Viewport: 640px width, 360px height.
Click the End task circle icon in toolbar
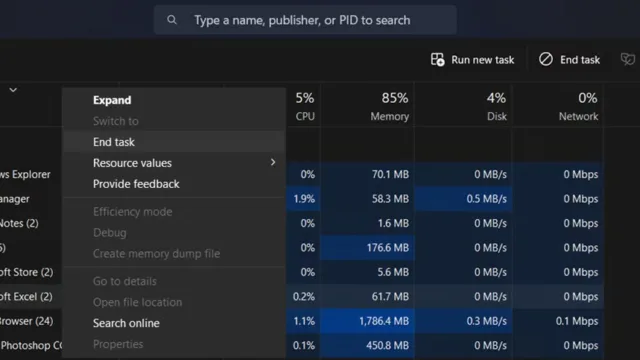pyautogui.click(x=546, y=60)
